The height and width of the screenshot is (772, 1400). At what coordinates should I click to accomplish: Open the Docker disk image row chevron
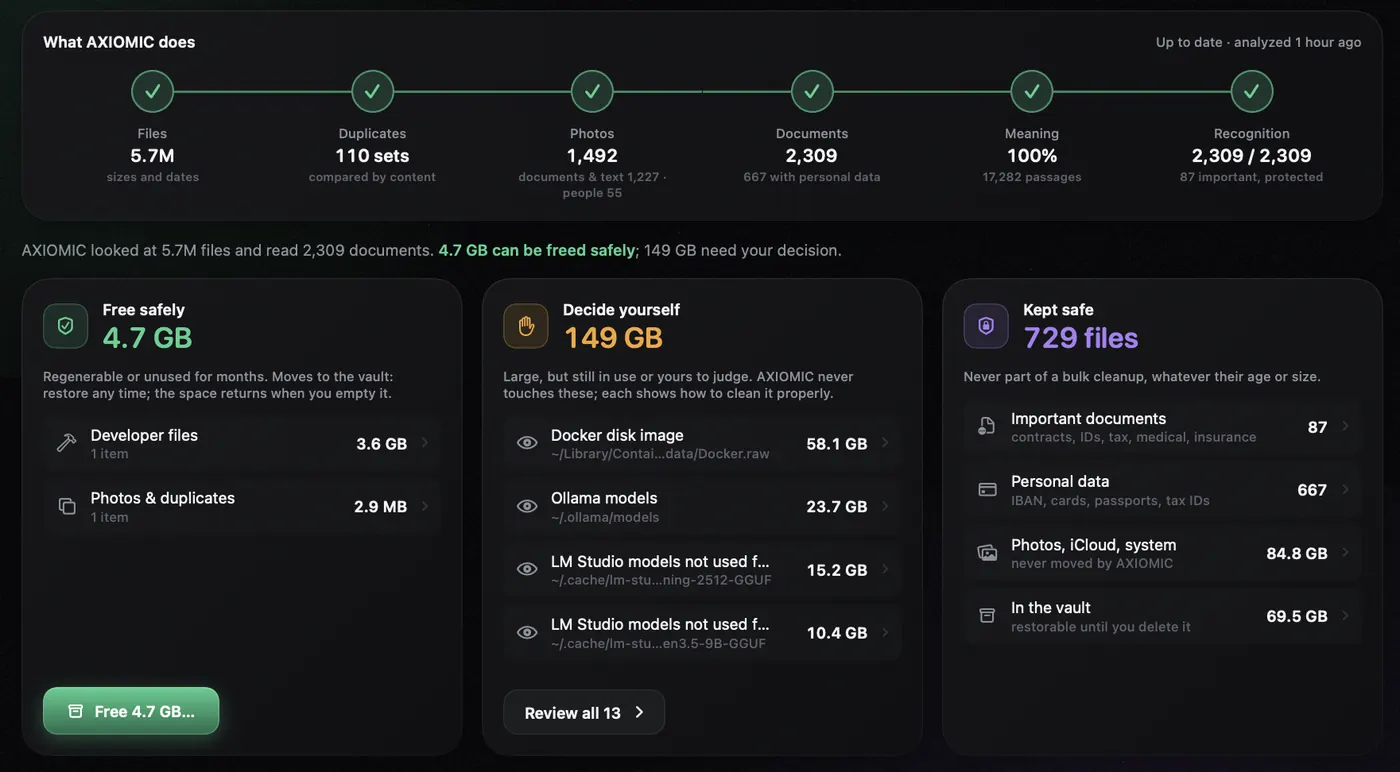pos(885,443)
